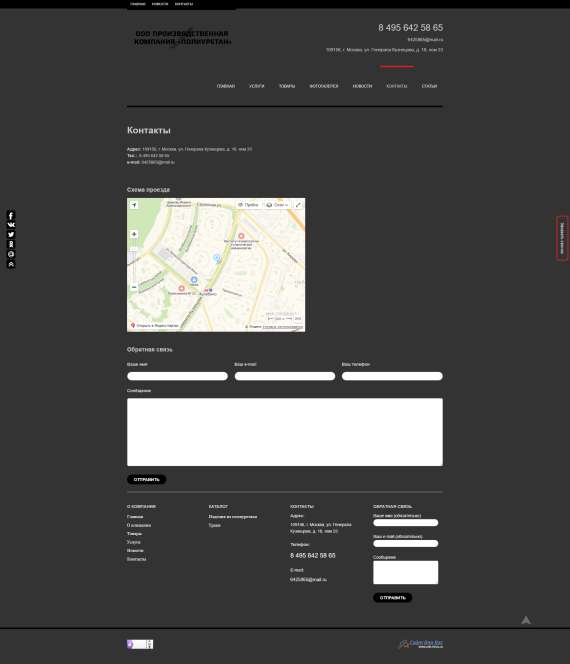Expand the map to fullscreen

tap(298, 205)
